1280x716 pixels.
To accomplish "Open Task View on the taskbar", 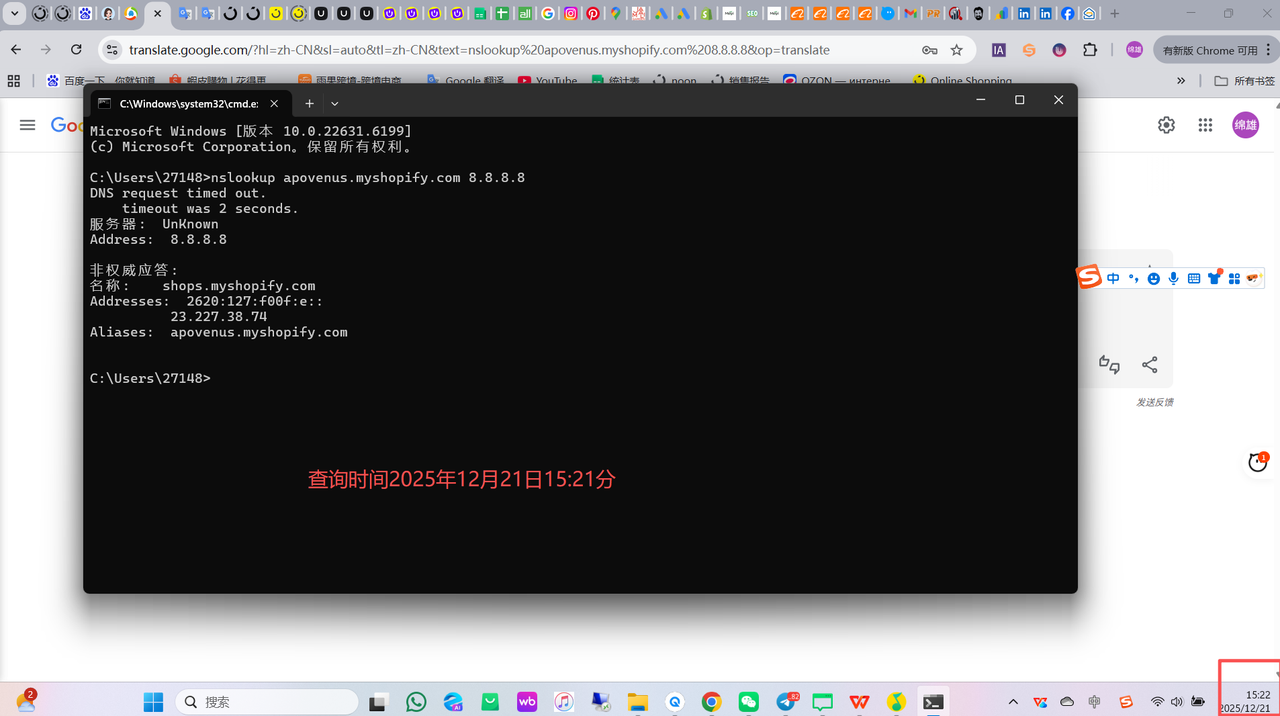I will (x=378, y=702).
